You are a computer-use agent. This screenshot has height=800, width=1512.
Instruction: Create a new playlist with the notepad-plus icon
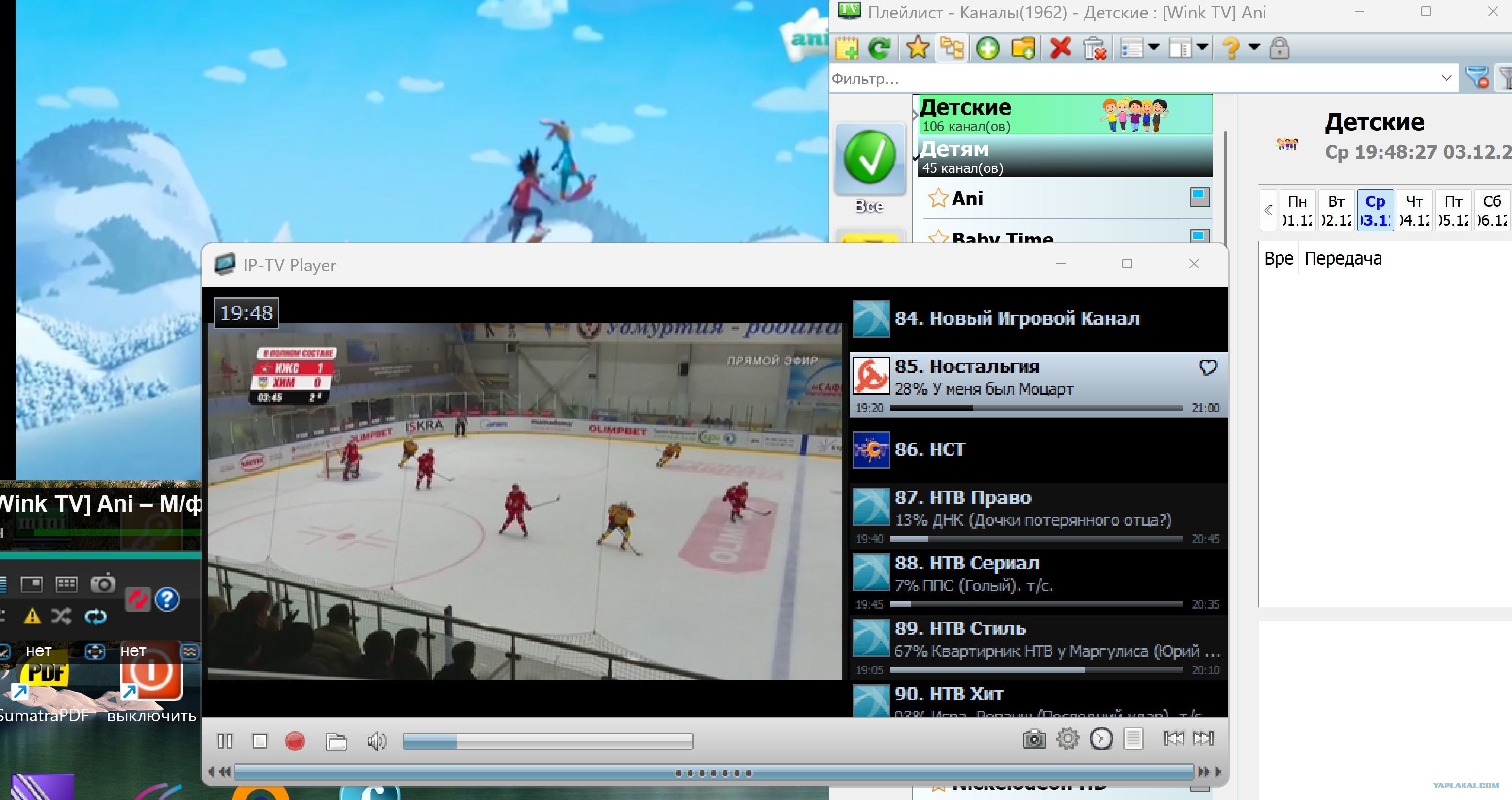point(846,48)
